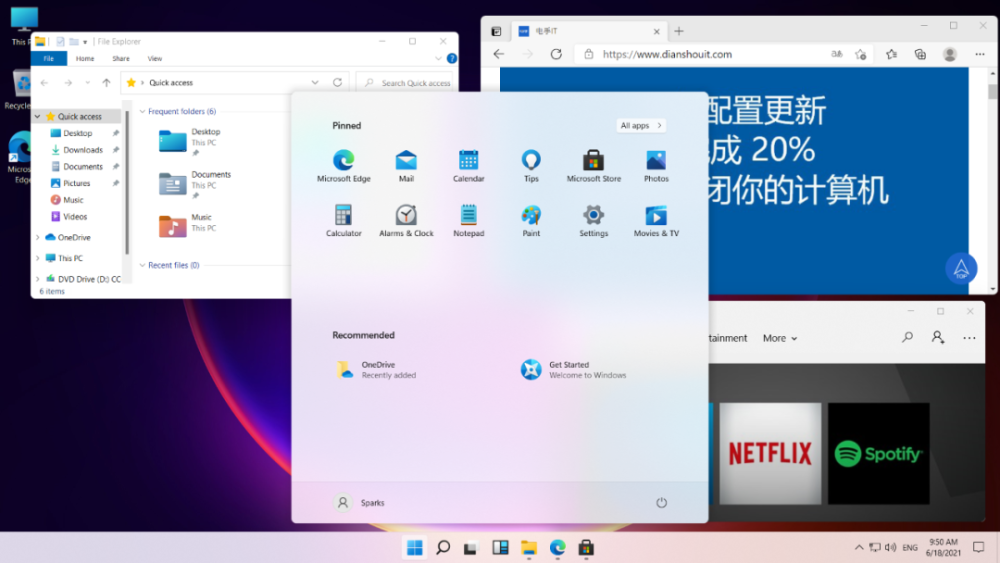Launch Movies & TV app
Screen dimensions: 1000x563
[x=656, y=221]
